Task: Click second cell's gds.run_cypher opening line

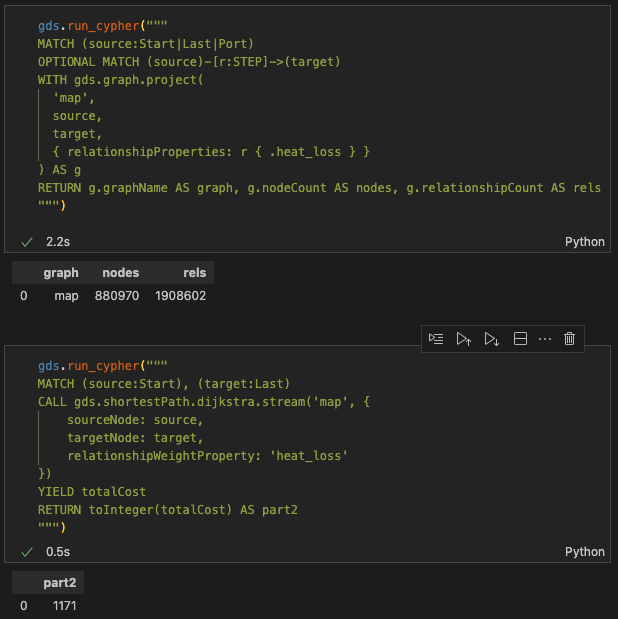Action: pyautogui.click(x=102, y=366)
